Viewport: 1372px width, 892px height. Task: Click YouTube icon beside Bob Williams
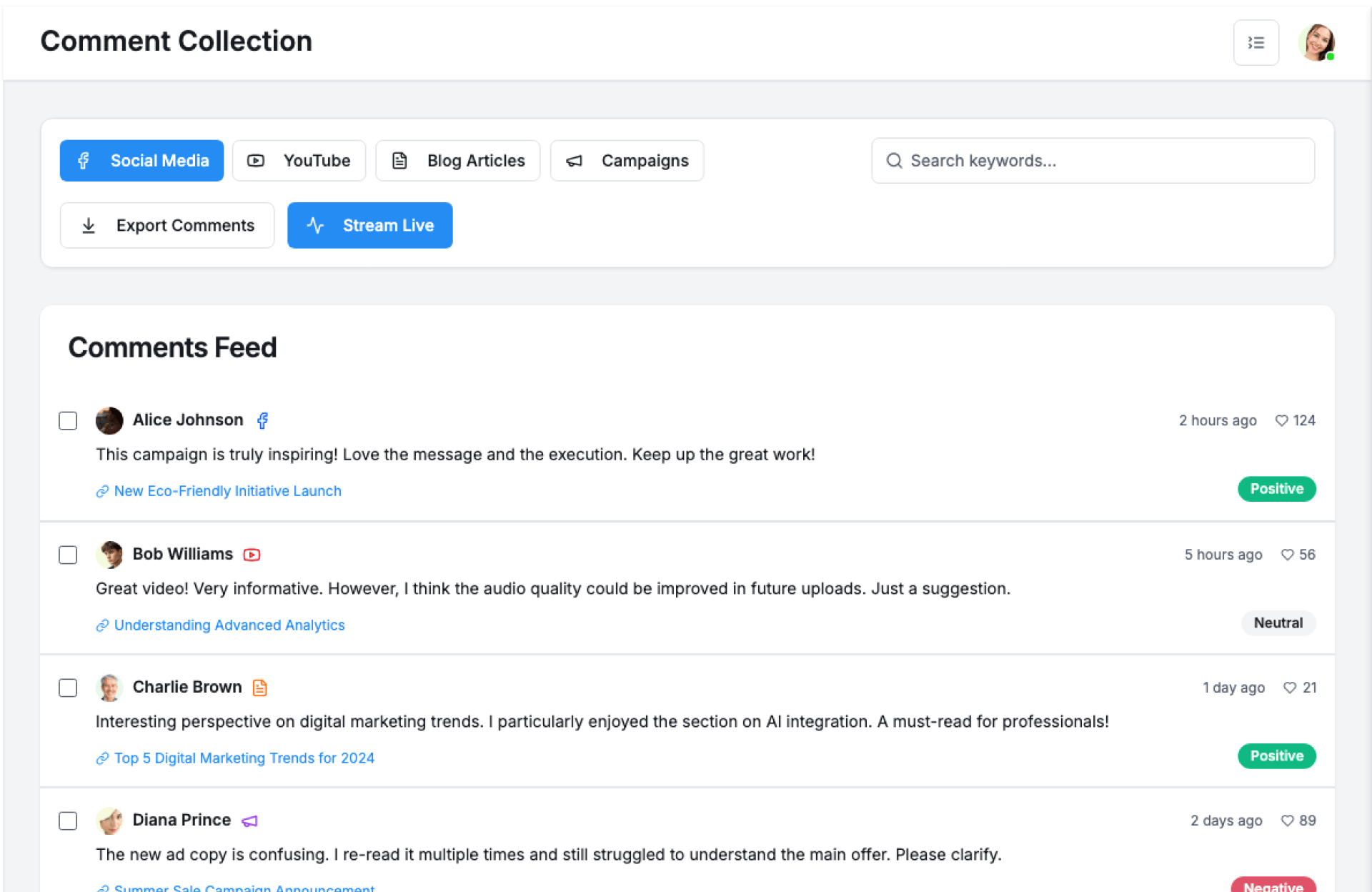252,555
